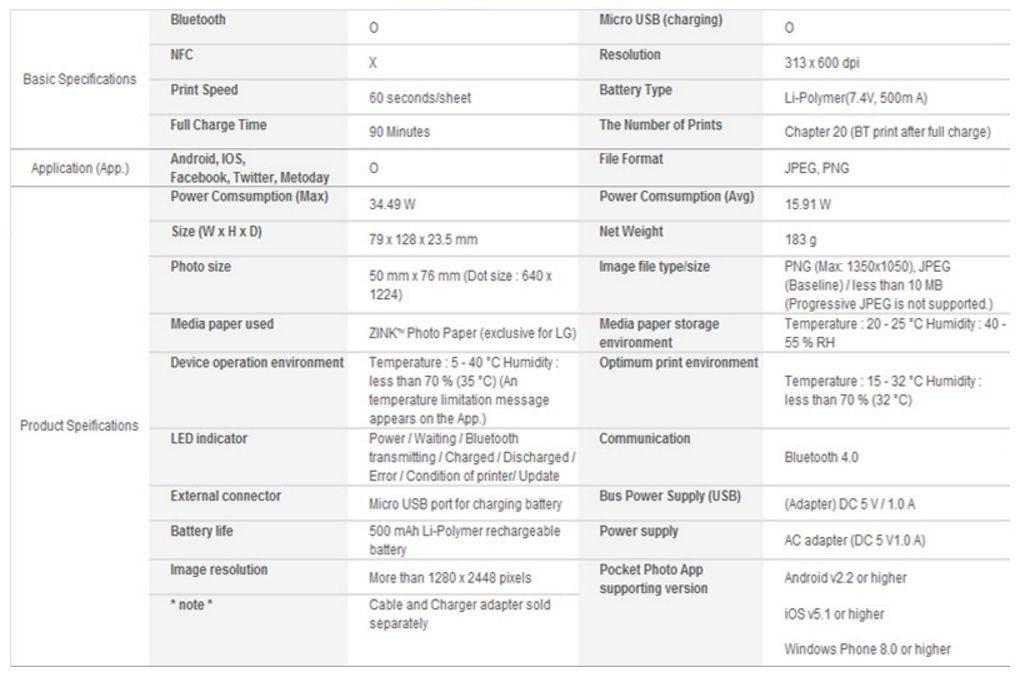Select the 183 g net weight value

pyautogui.click(x=802, y=240)
